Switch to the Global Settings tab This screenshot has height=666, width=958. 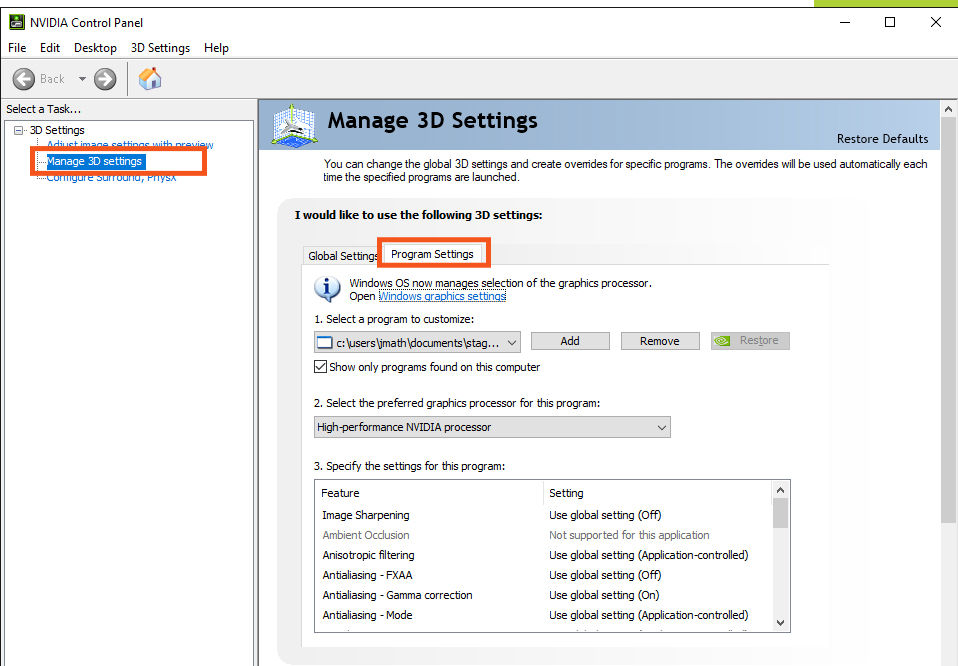pos(342,256)
